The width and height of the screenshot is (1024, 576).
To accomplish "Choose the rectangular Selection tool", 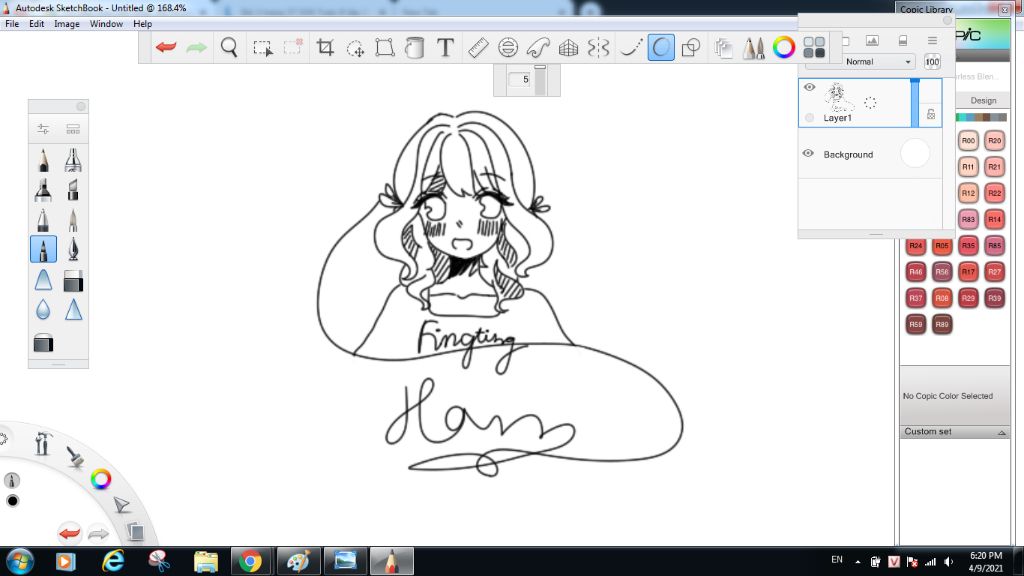I will tap(263, 48).
